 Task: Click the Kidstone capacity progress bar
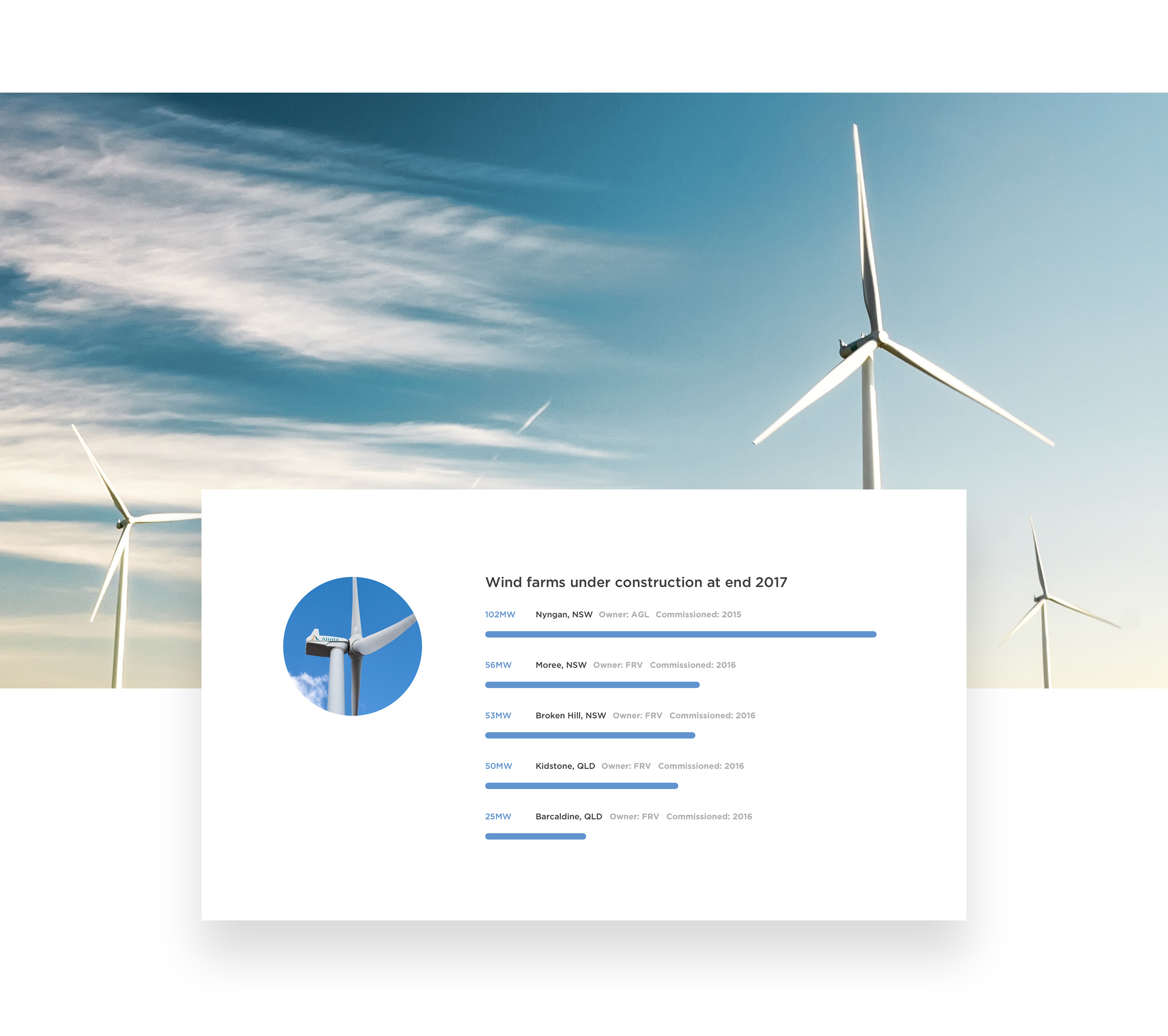581,785
